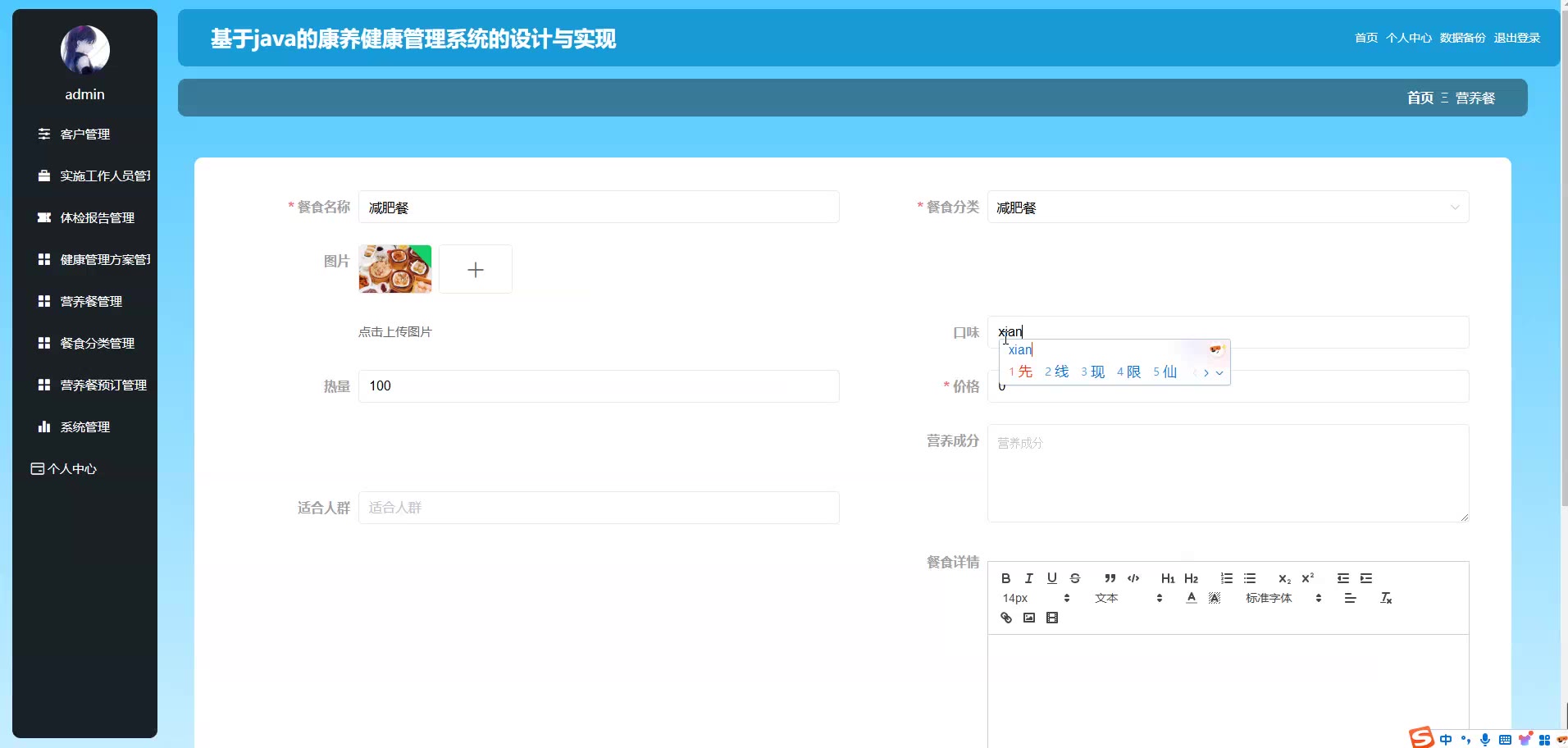The height and width of the screenshot is (748, 1568).
Task: Insert an image into the editor
Action: click(x=1029, y=618)
